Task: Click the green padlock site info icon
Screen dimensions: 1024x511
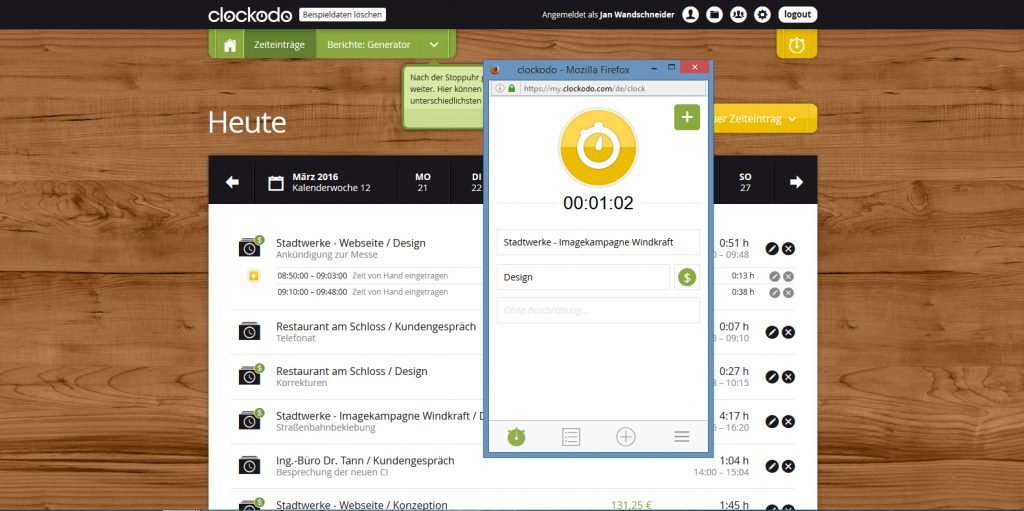Action: pyautogui.click(x=511, y=88)
